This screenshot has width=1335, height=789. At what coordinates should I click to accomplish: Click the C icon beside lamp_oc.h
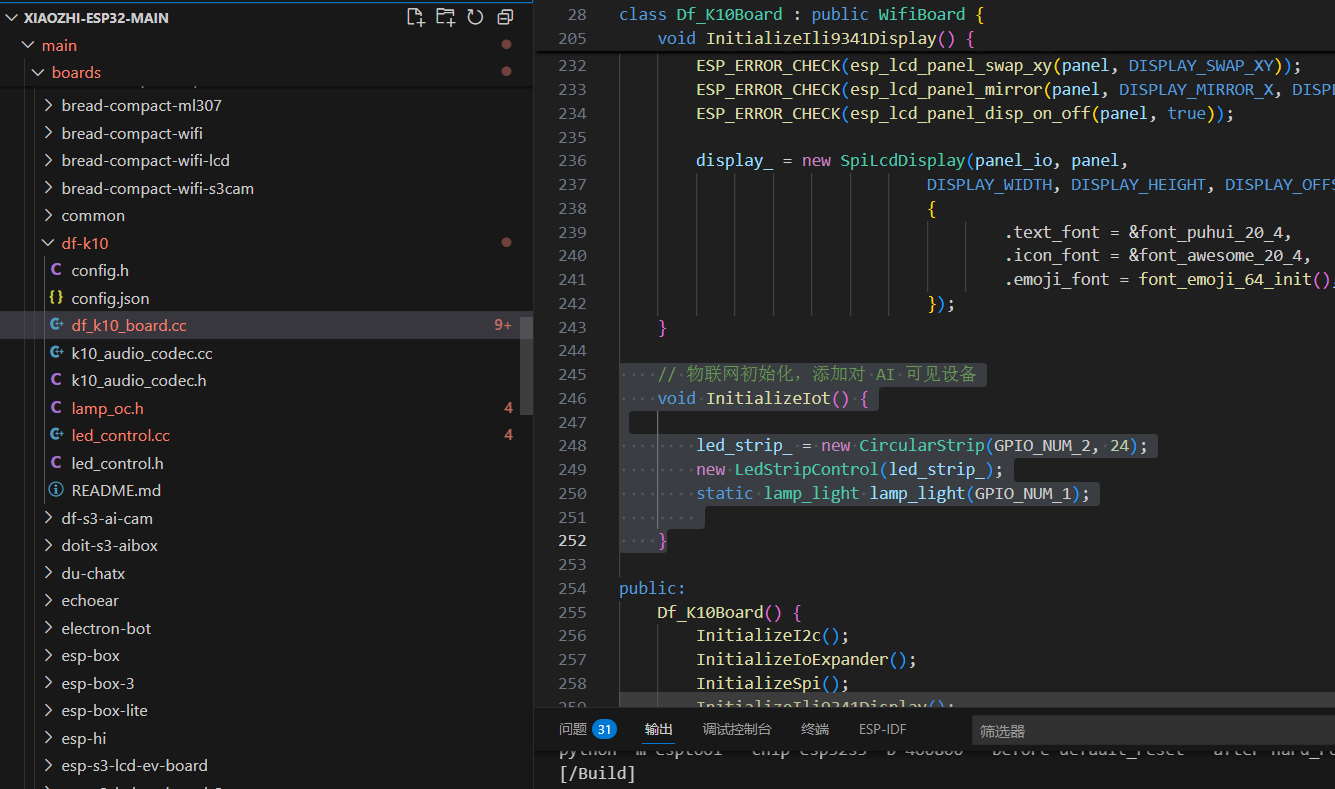point(56,408)
